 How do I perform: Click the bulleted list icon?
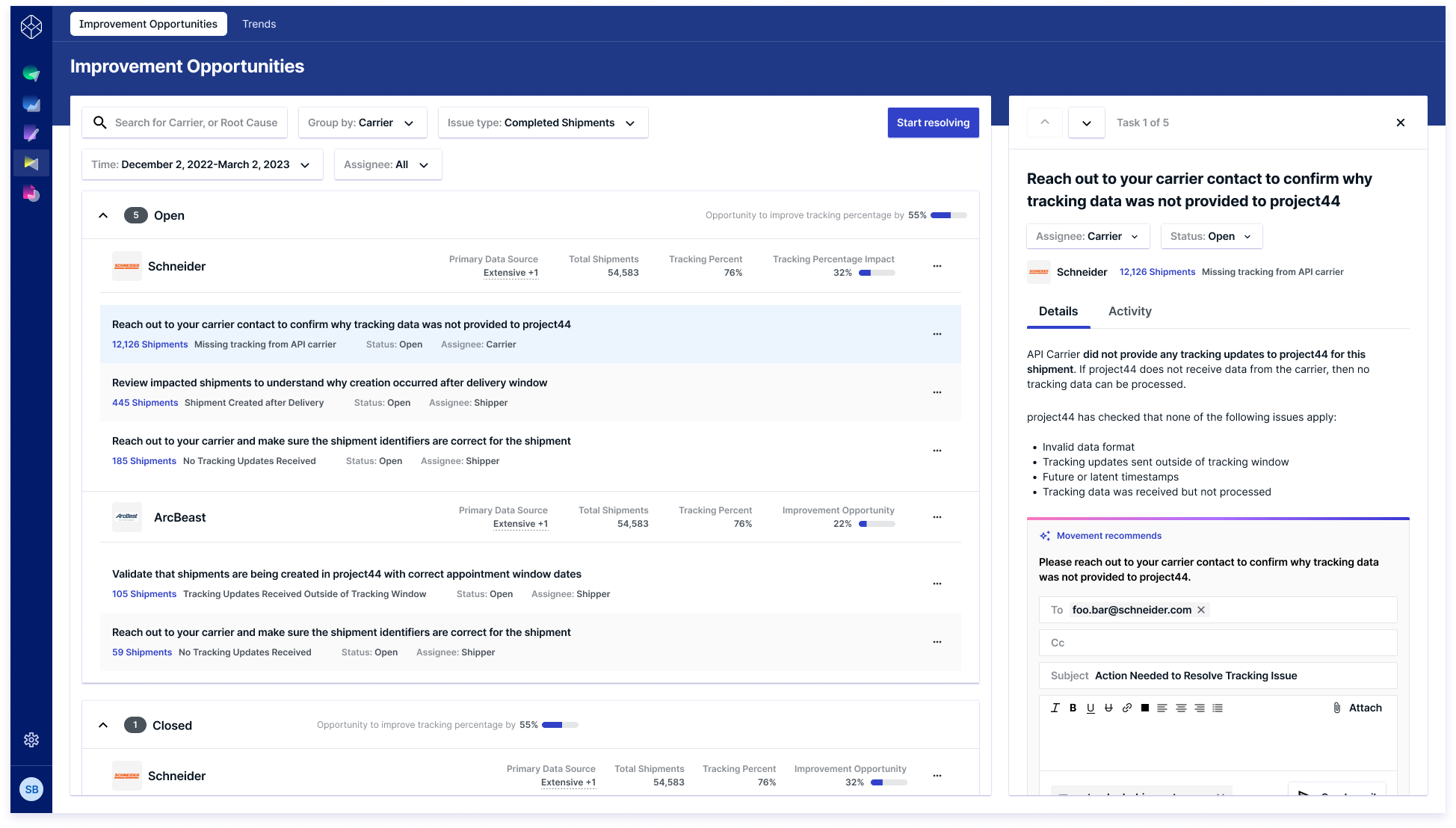(x=1218, y=708)
